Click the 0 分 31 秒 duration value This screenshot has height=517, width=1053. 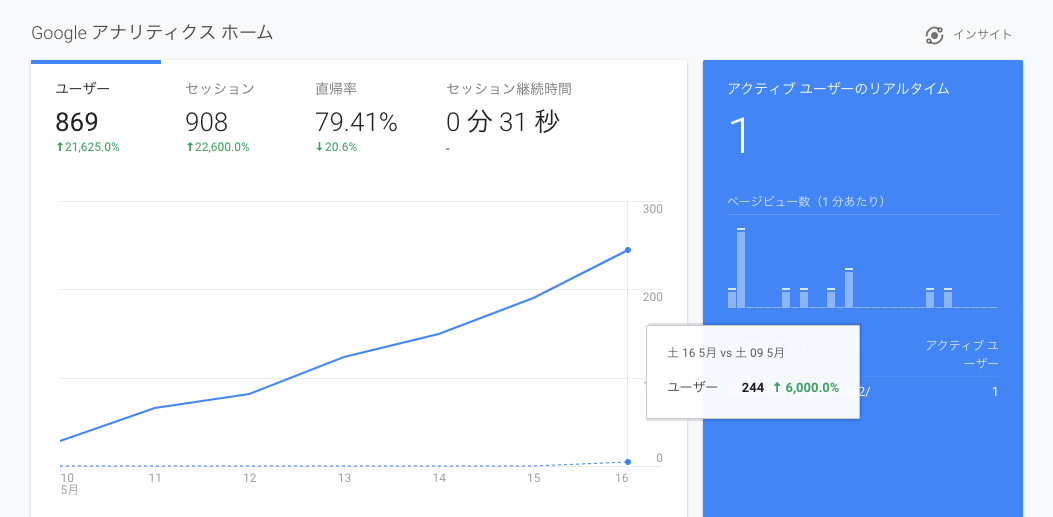503,122
